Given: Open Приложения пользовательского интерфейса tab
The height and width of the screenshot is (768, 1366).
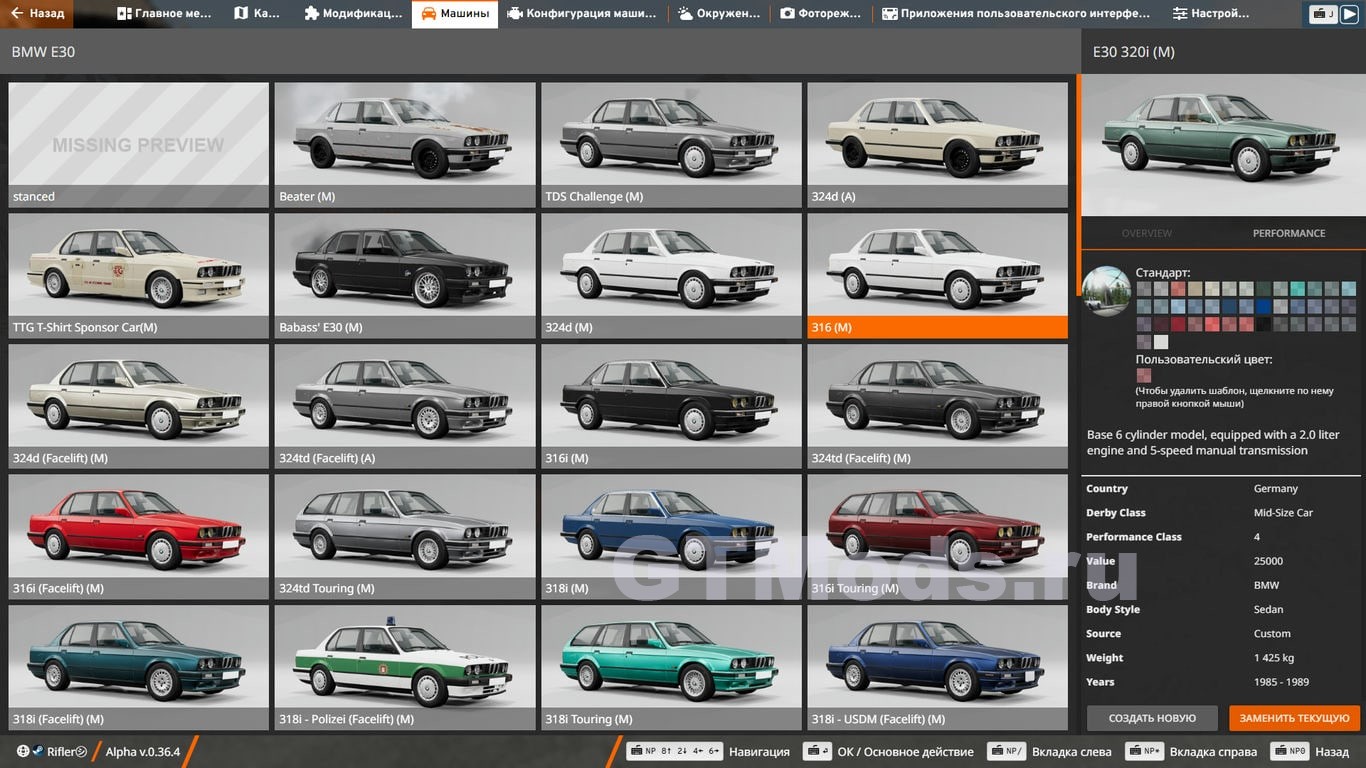Looking at the screenshot, I should pyautogui.click(x=1016, y=14).
